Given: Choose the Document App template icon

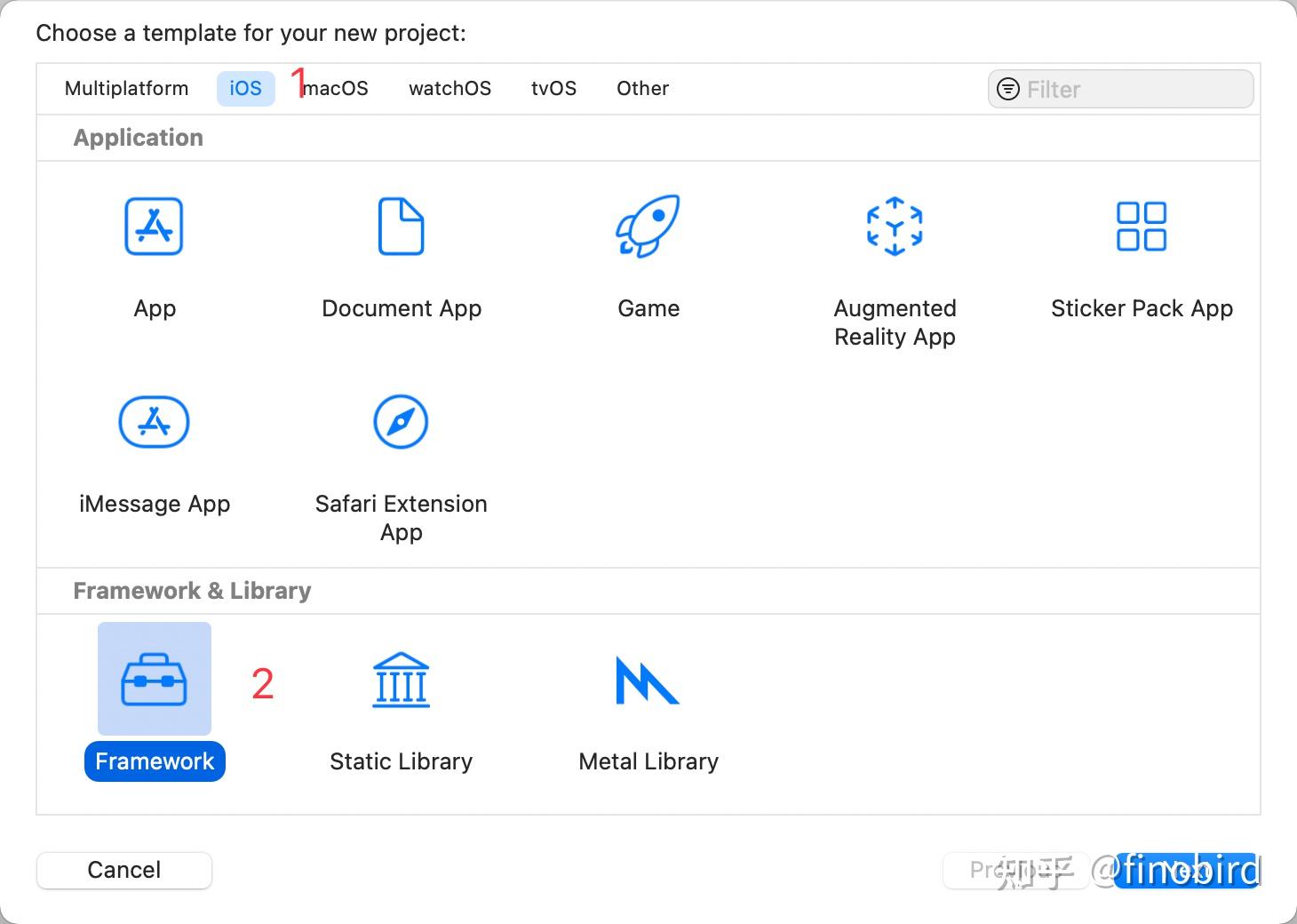Looking at the screenshot, I should tap(401, 227).
